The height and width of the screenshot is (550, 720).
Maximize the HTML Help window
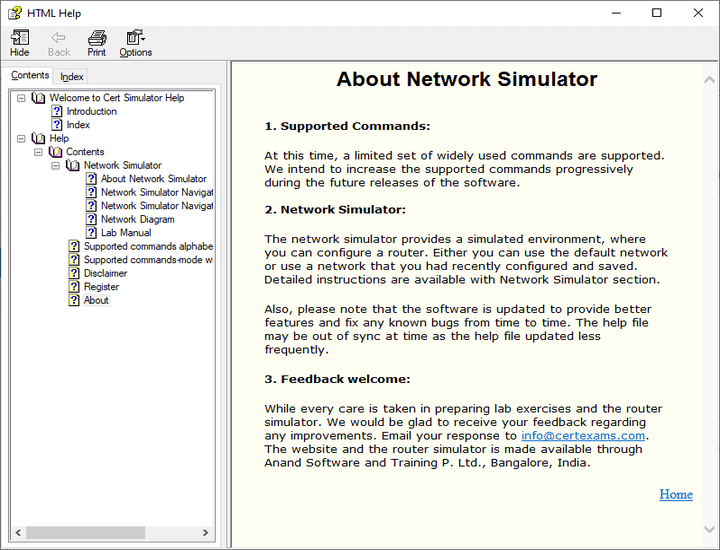point(657,13)
